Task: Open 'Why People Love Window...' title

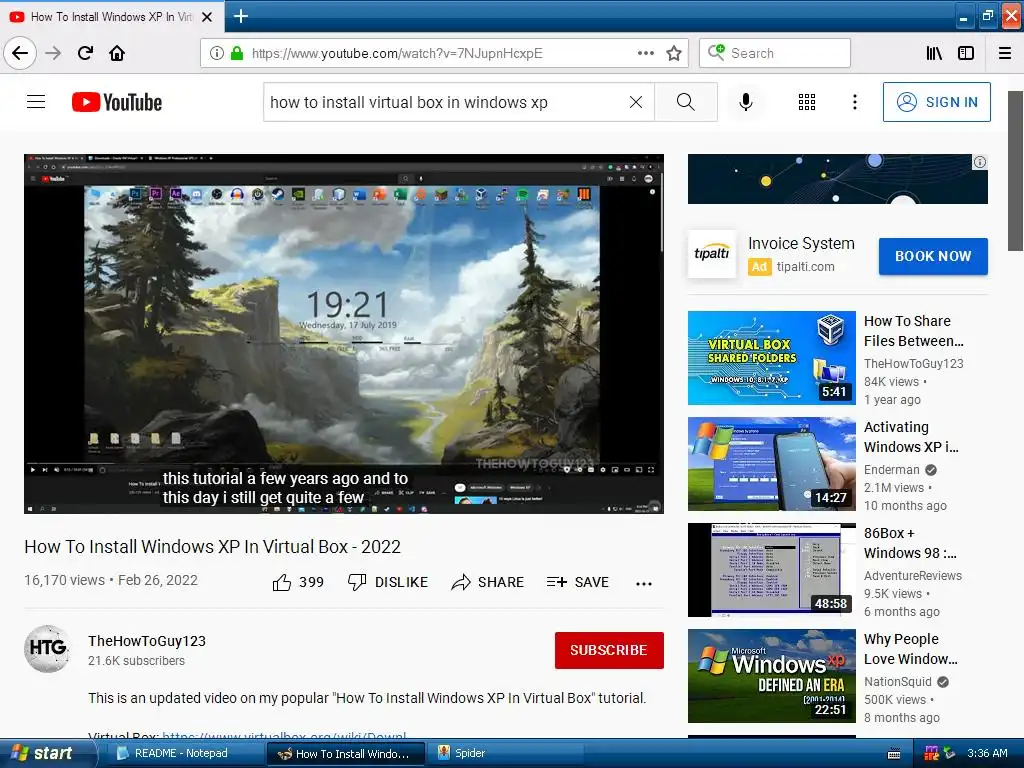Action: [910, 649]
